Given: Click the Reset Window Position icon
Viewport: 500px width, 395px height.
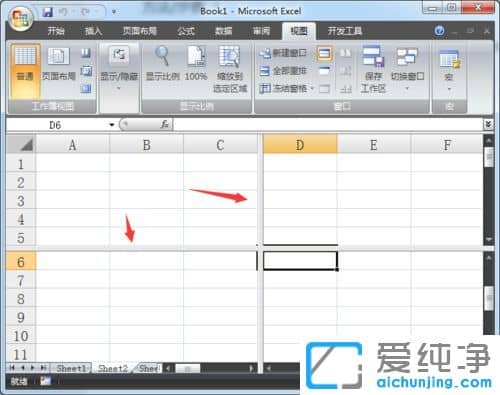Looking at the screenshot, I should click(x=346, y=89).
